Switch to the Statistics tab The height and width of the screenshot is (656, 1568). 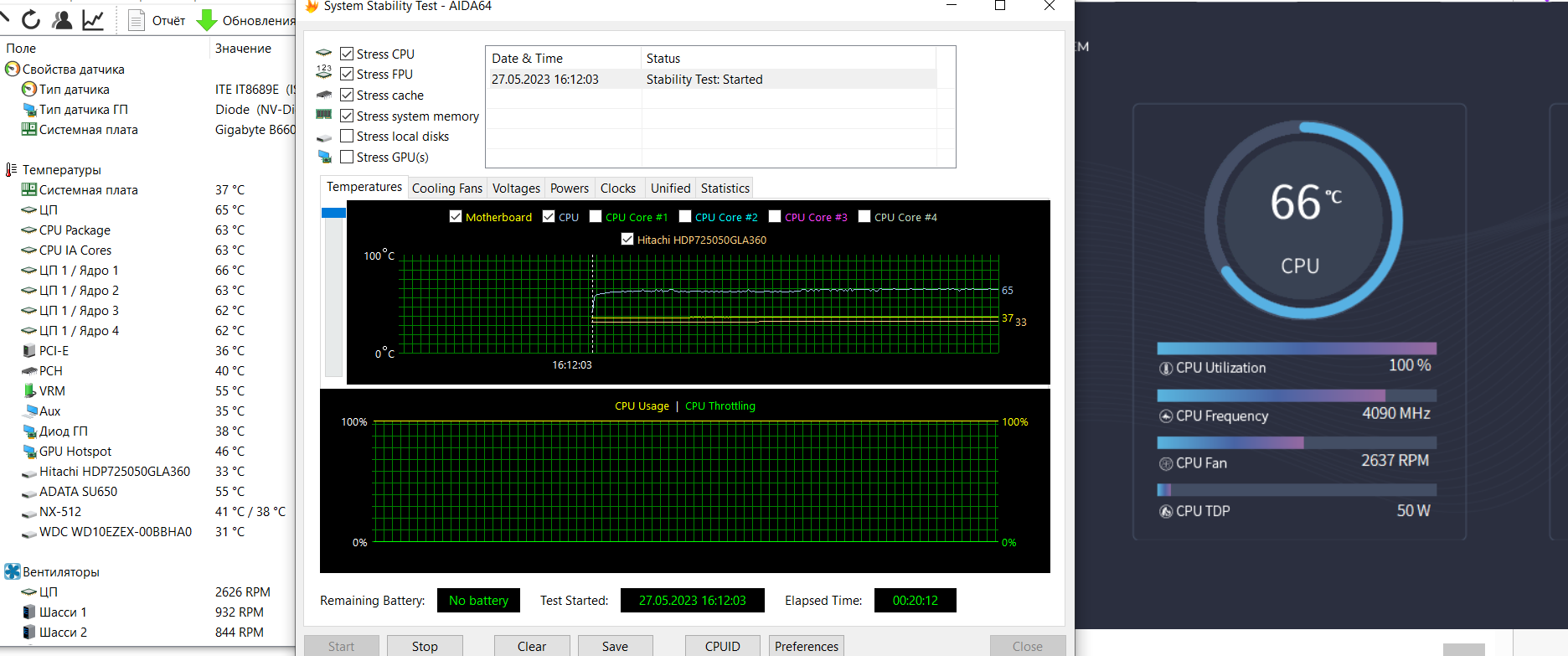725,189
